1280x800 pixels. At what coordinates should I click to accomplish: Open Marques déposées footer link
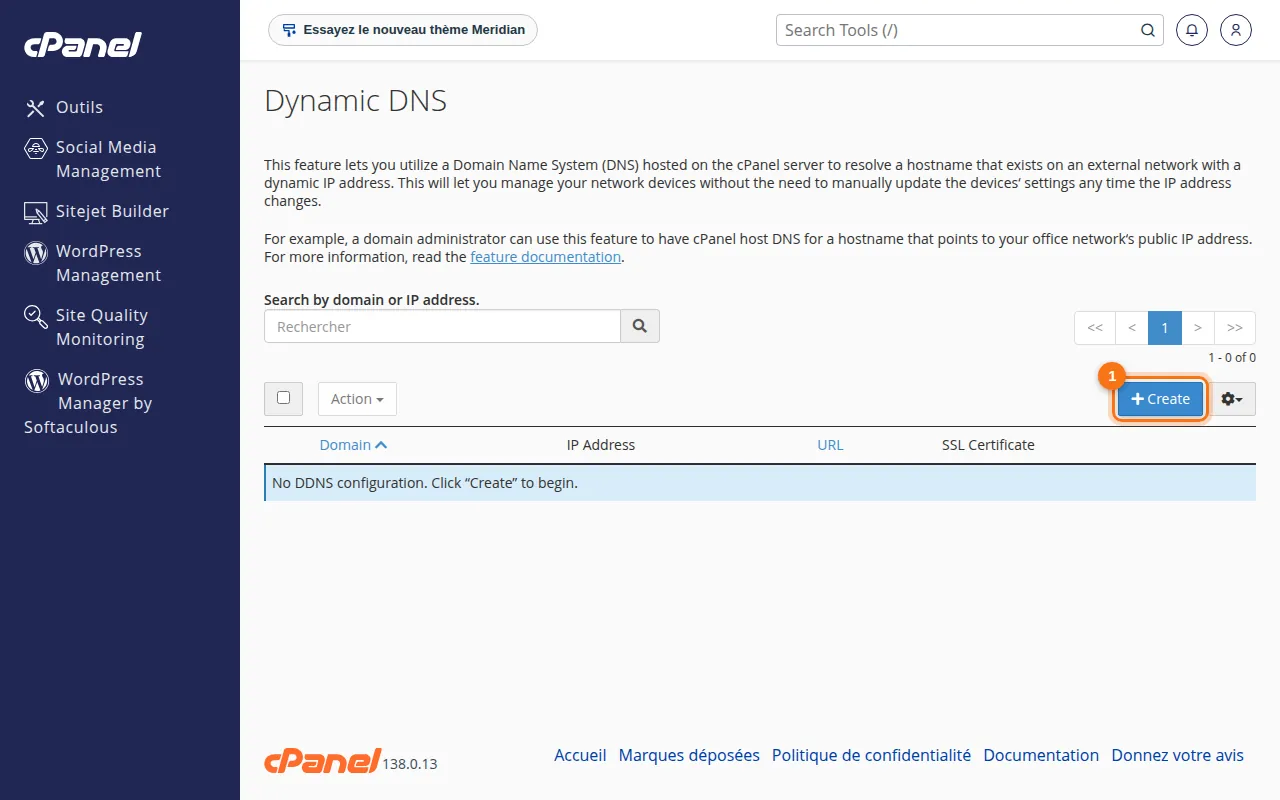pyautogui.click(x=689, y=756)
